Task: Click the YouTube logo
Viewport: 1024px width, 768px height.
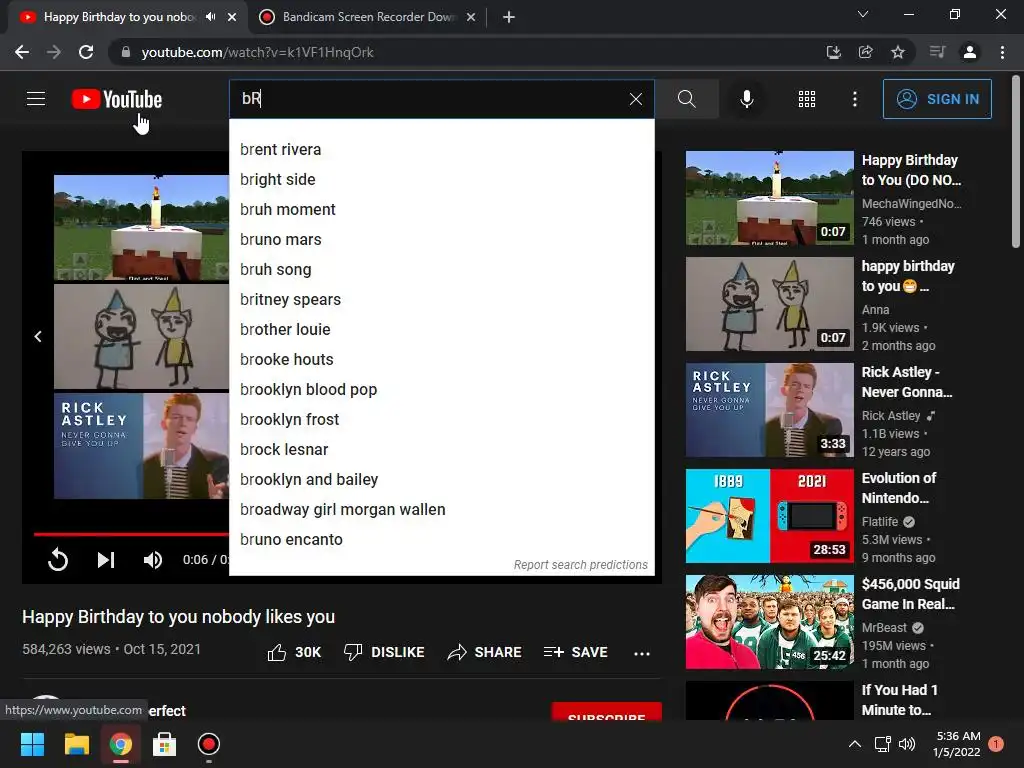Action: [117, 99]
